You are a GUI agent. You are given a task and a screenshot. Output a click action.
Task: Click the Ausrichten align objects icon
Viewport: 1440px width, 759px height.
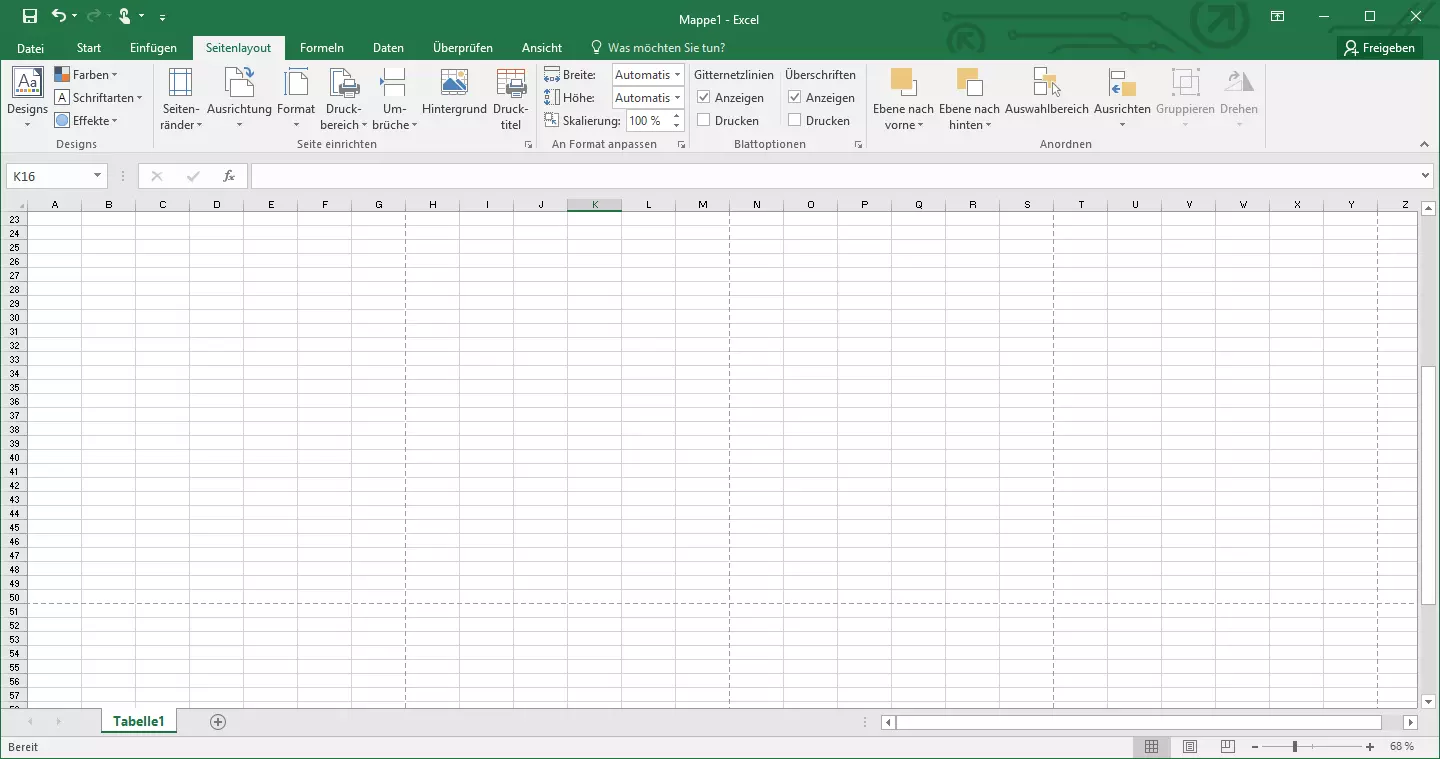(x=1122, y=83)
